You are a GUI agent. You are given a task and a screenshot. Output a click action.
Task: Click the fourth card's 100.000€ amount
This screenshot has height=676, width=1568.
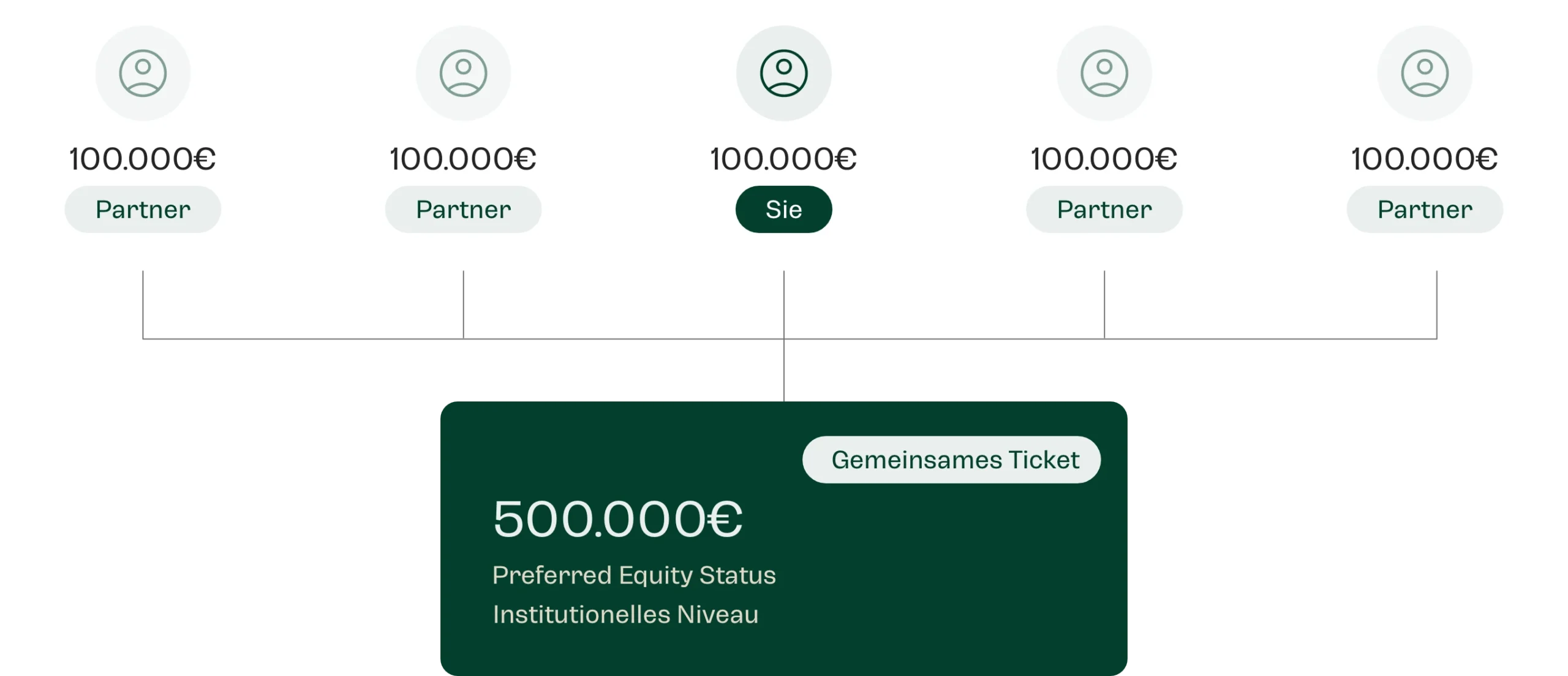[1104, 159]
